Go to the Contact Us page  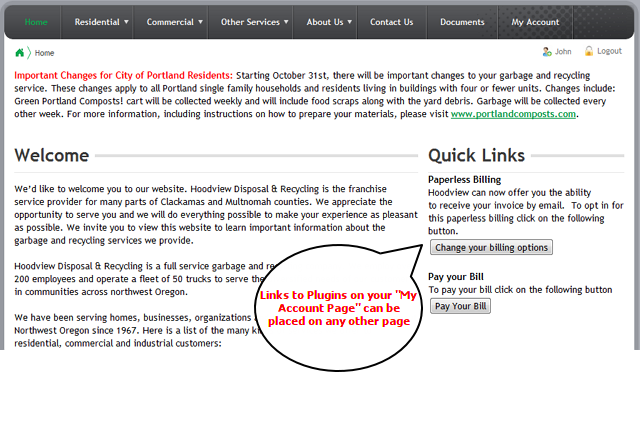click(x=391, y=22)
